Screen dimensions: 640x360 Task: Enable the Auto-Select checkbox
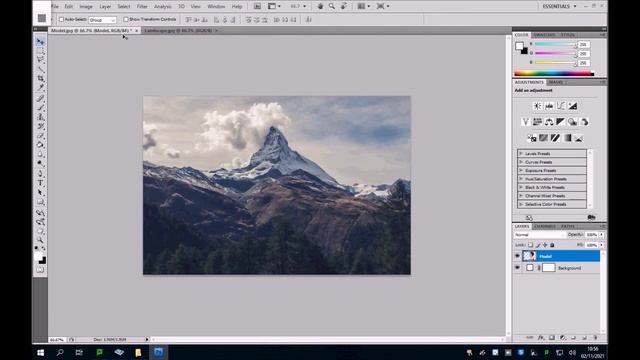coord(62,19)
